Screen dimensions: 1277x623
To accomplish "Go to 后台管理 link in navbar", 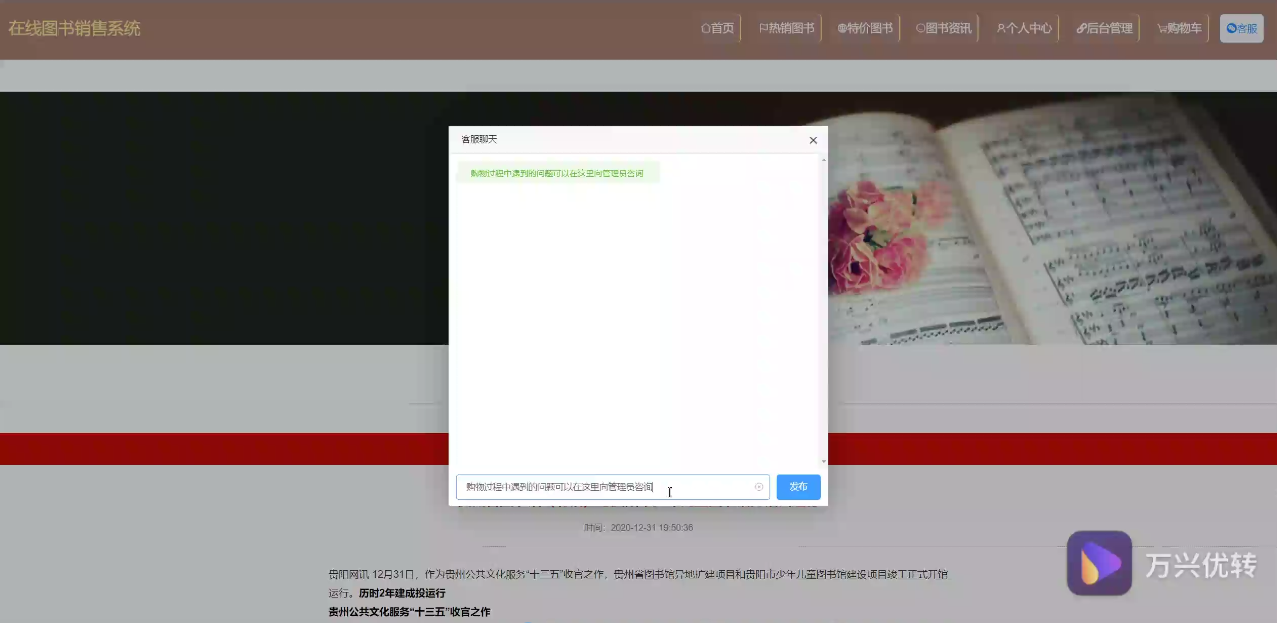I will pos(1105,28).
